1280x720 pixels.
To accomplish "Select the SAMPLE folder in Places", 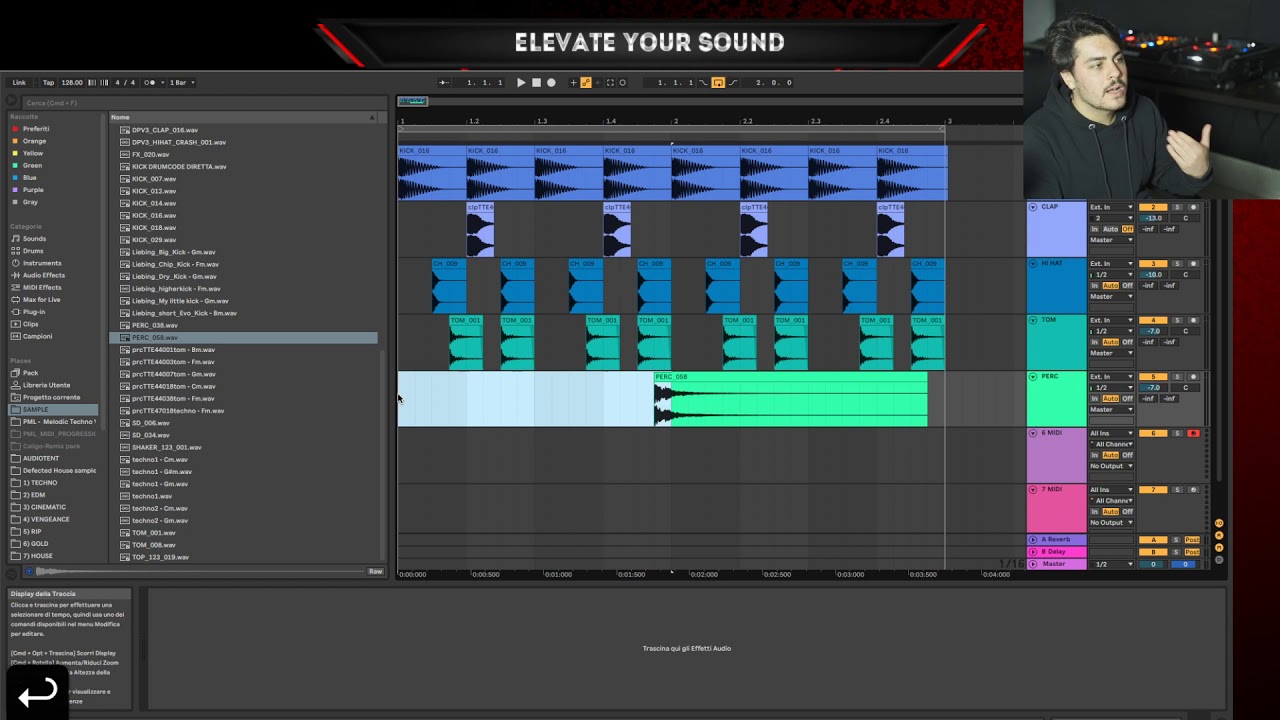I will click(54, 409).
